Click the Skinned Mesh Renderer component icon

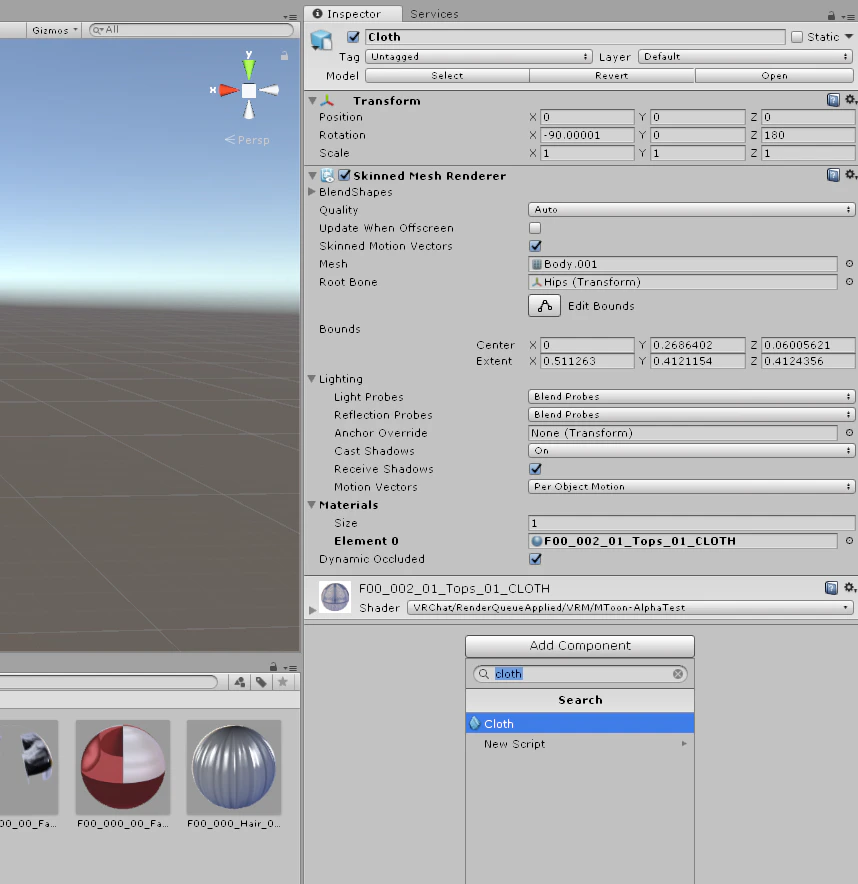(328, 175)
